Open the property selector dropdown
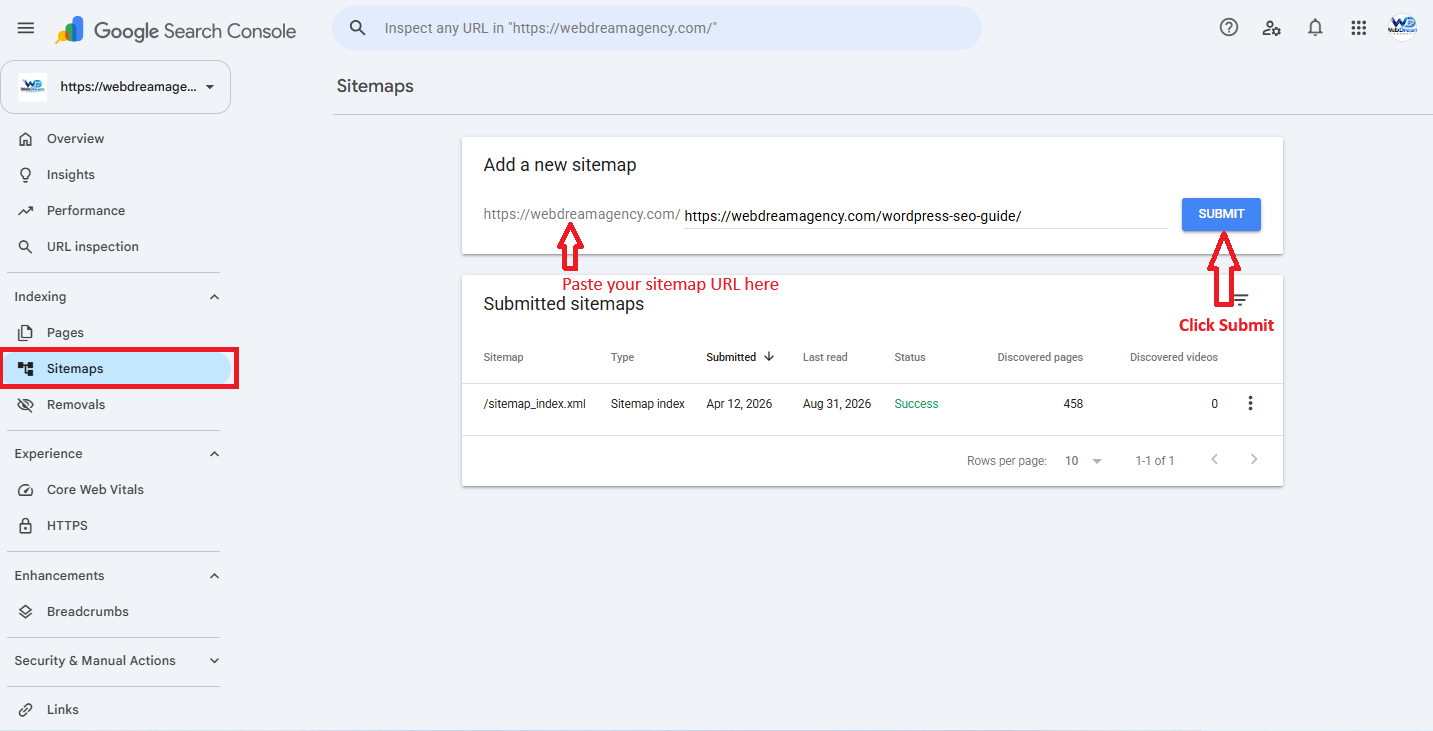 pos(116,87)
